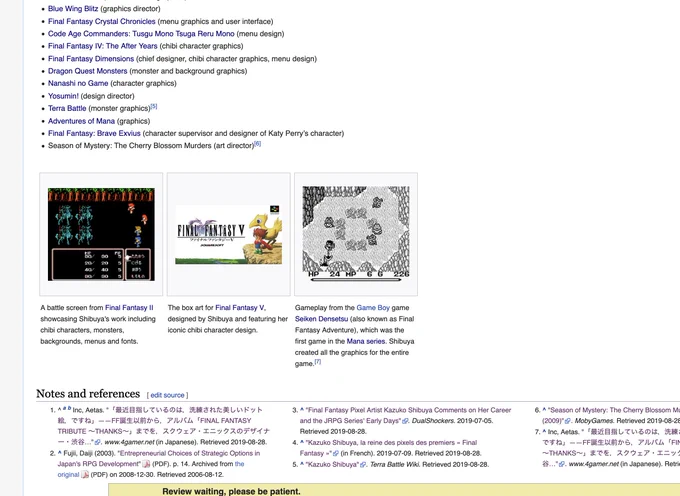Open Code Age Commanders link
Image resolution: width=680 pixels, height=496 pixels.
click(141, 34)
